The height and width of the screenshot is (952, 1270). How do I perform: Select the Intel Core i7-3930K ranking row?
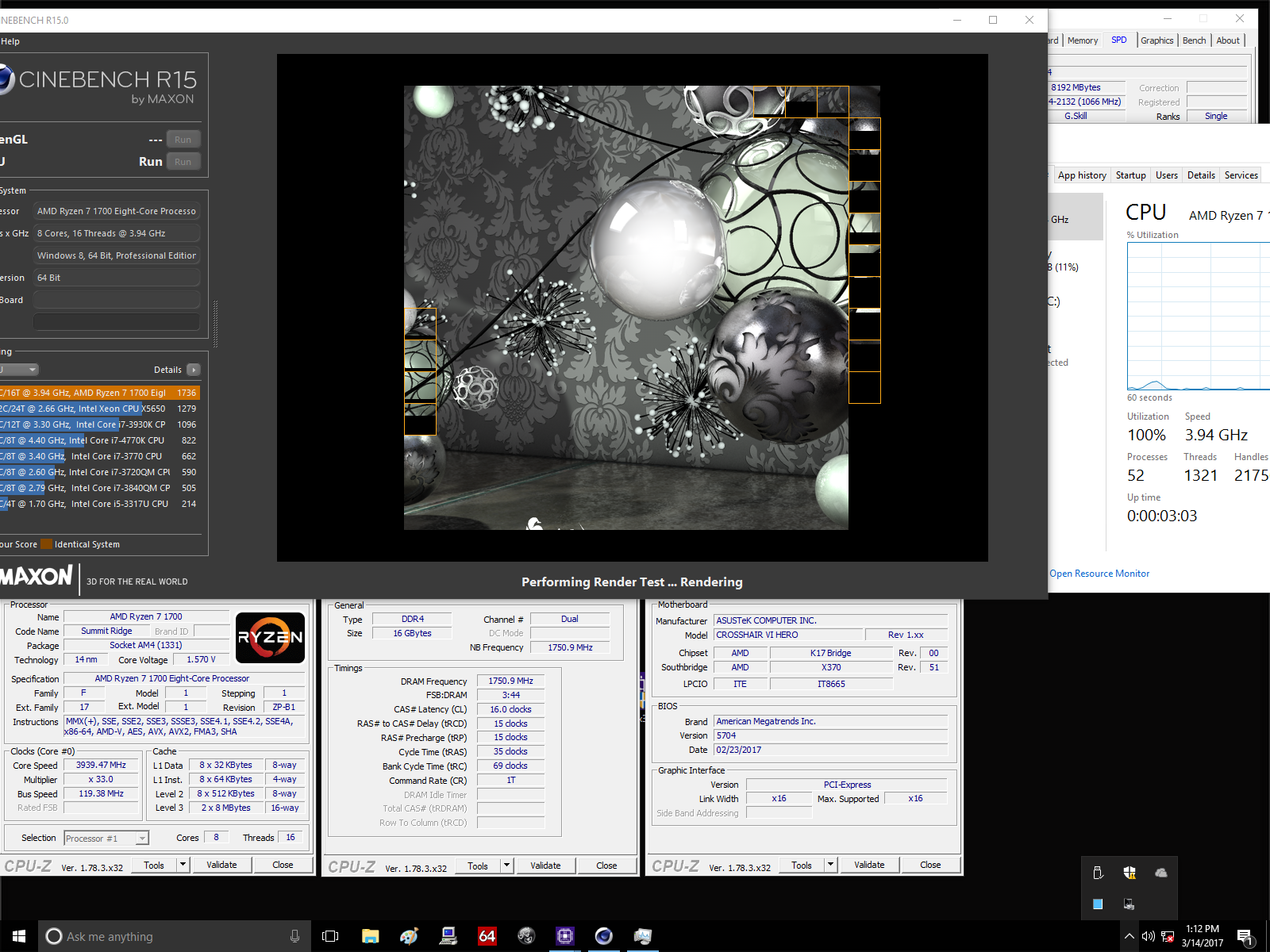tap(100, 424)
